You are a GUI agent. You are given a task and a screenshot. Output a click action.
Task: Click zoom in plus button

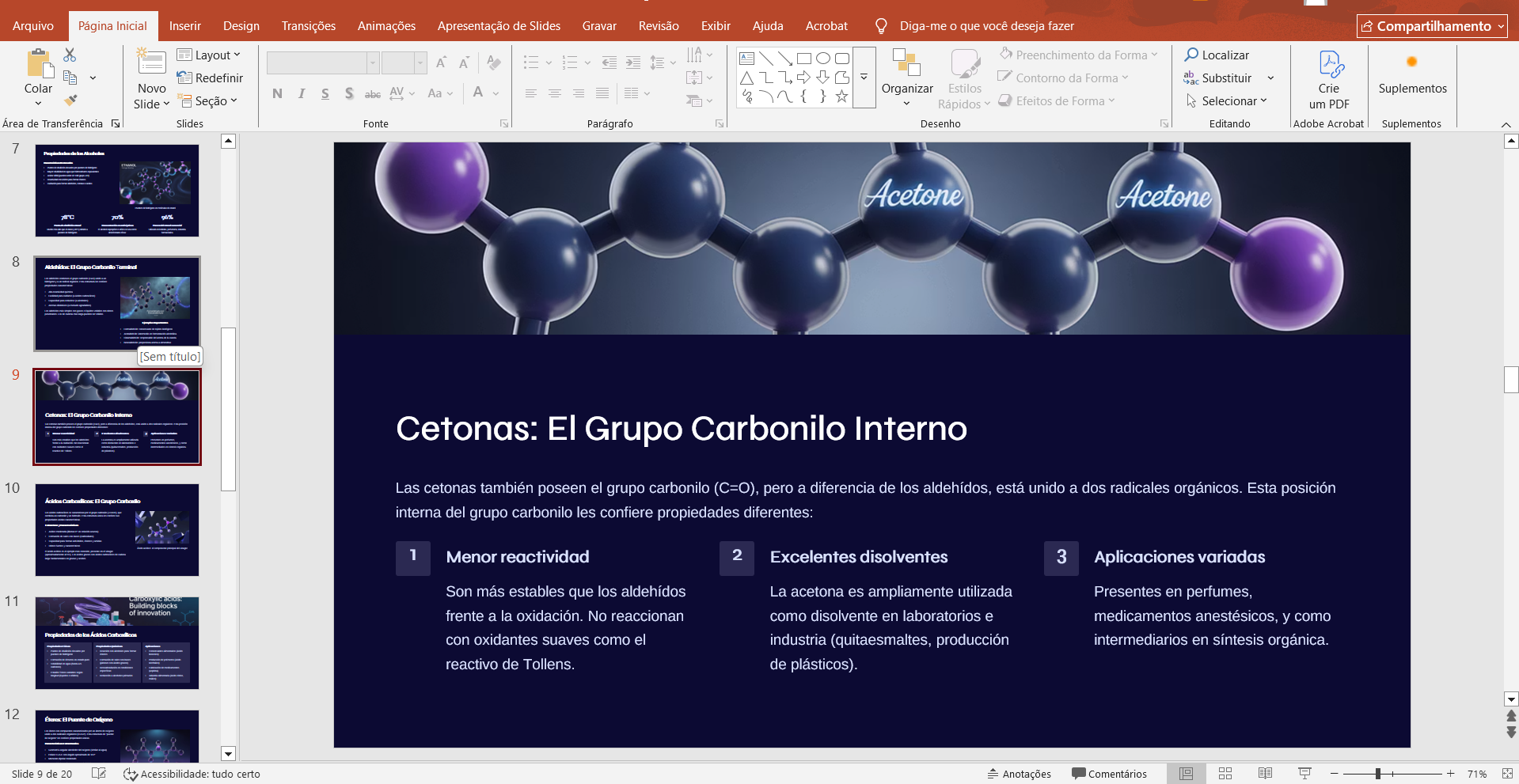[1450, 774]
